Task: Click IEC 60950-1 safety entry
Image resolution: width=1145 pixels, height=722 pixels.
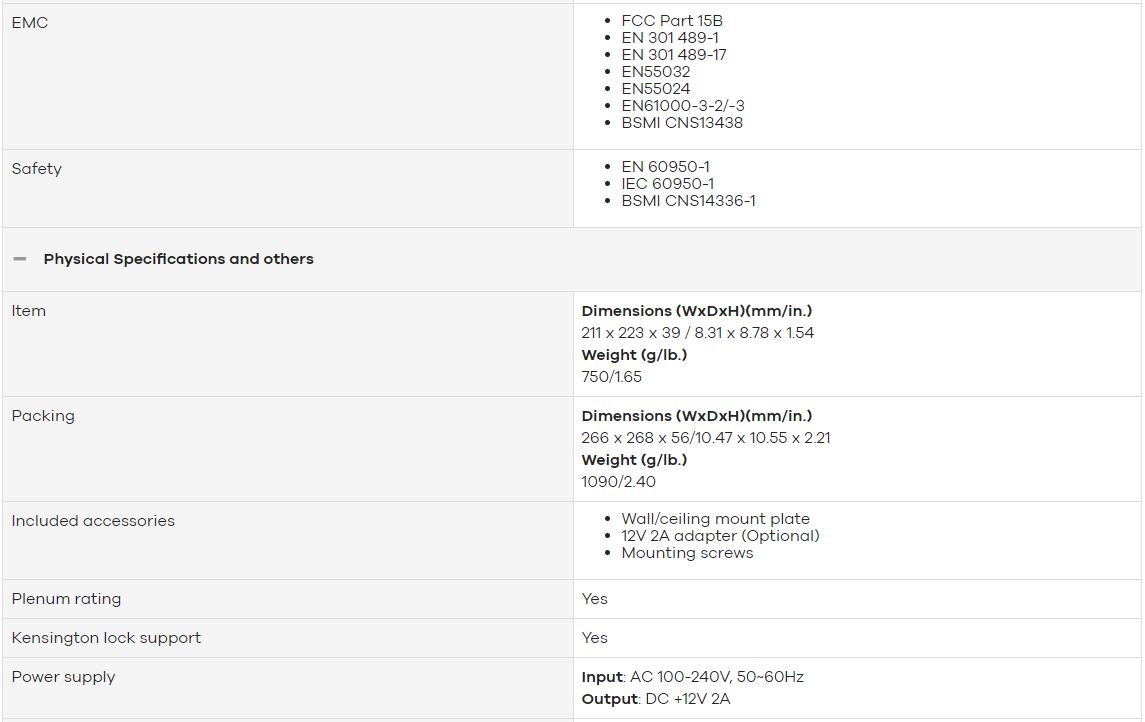Action: click(x=667, y=184)
